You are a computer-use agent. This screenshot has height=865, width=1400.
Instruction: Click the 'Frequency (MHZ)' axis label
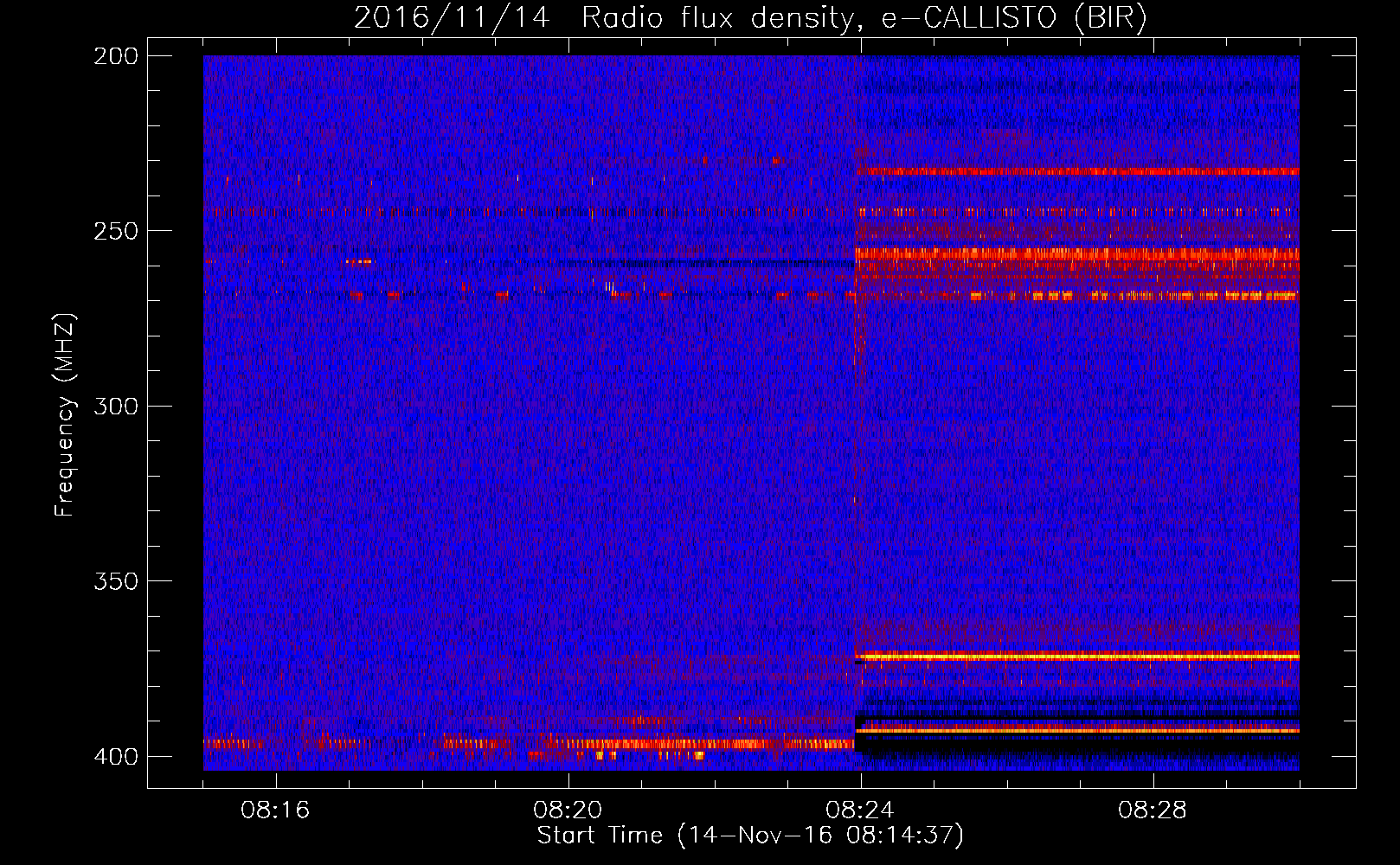click(x=65, y=414)
